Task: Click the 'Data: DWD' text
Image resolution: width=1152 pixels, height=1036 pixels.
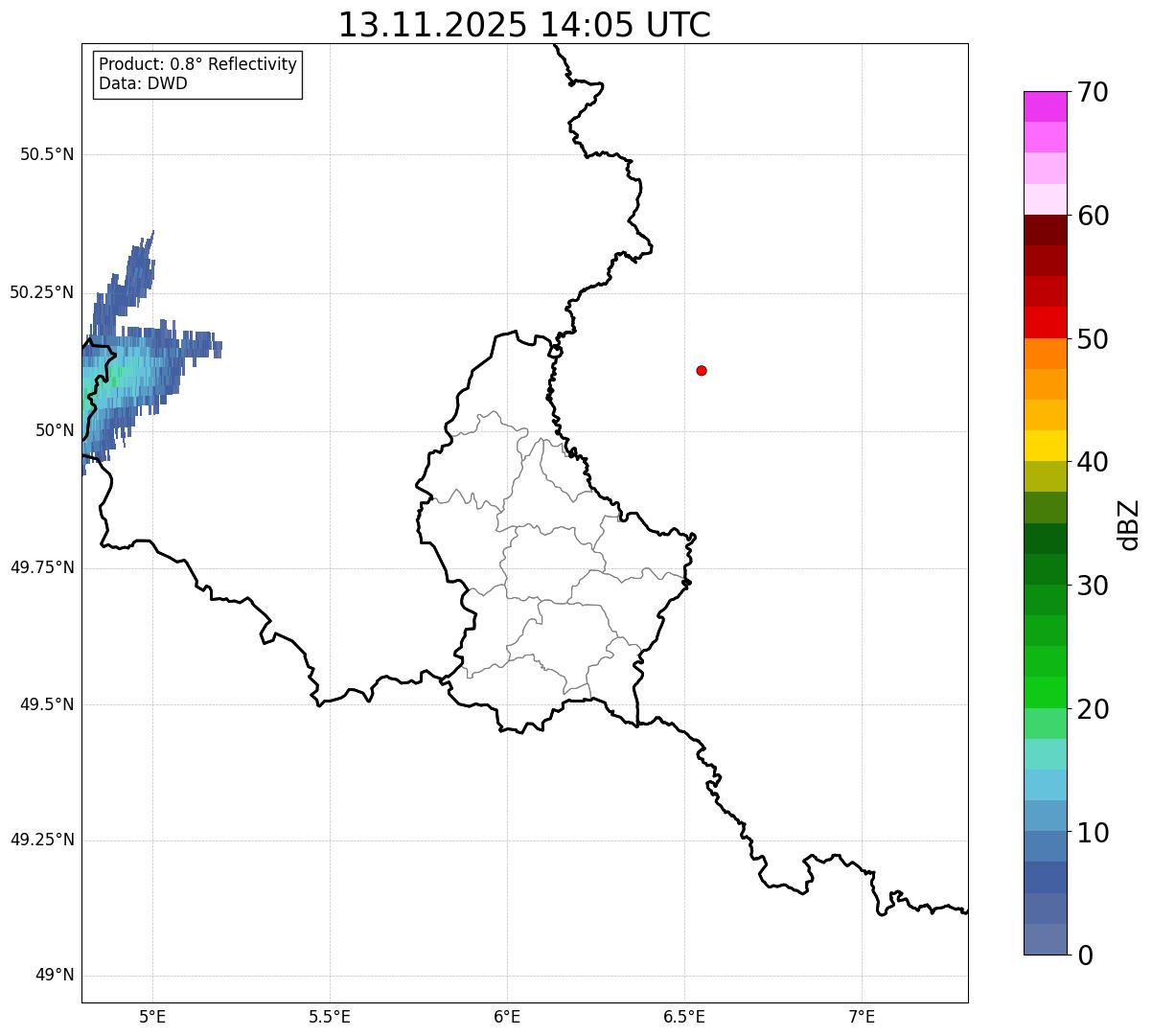Action: point(143,83)
